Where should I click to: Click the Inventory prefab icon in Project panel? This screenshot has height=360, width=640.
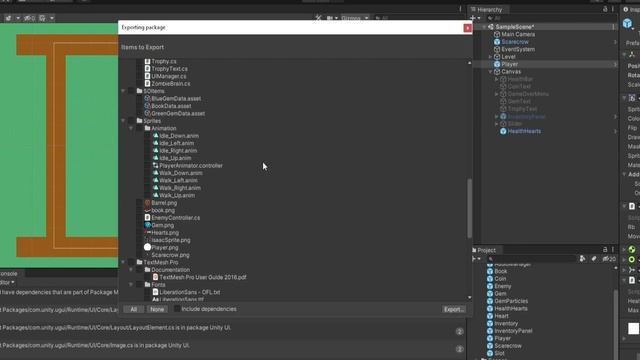coord(490,323)
